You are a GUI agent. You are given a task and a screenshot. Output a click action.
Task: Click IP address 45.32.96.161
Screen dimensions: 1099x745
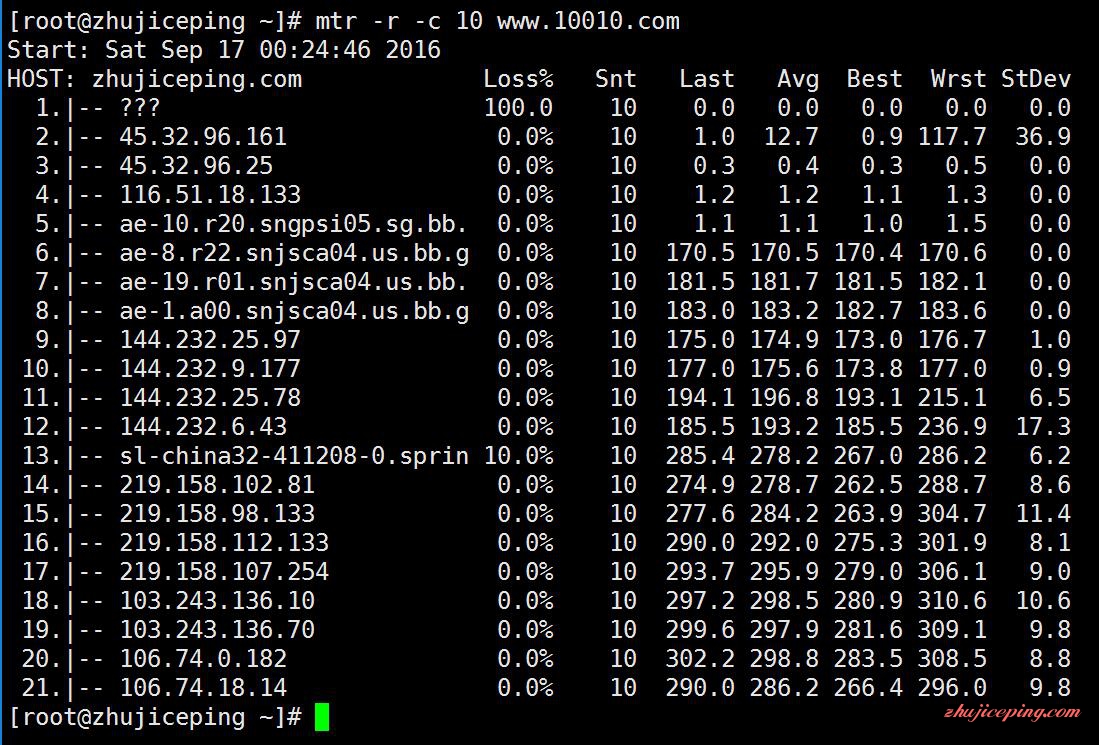pyautogui.click(x=203, y=137)
